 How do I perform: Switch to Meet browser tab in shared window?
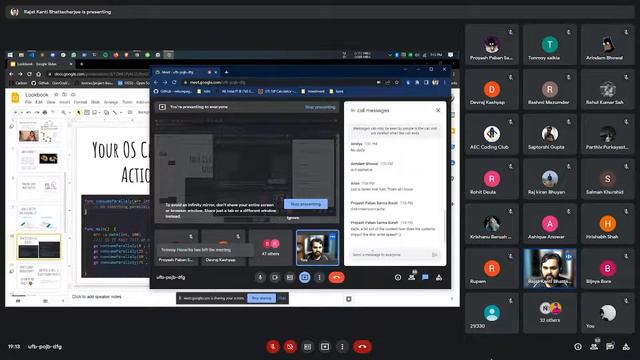(186, 72)
